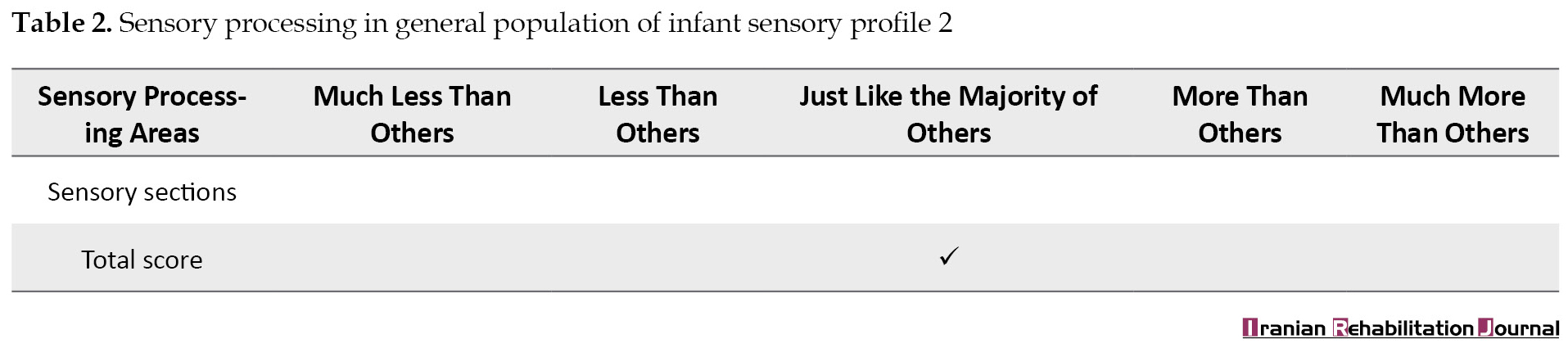Select the 'Much Less Than Others' header
The width and height of the screenshot is (1568, 357).
(412, 114)
